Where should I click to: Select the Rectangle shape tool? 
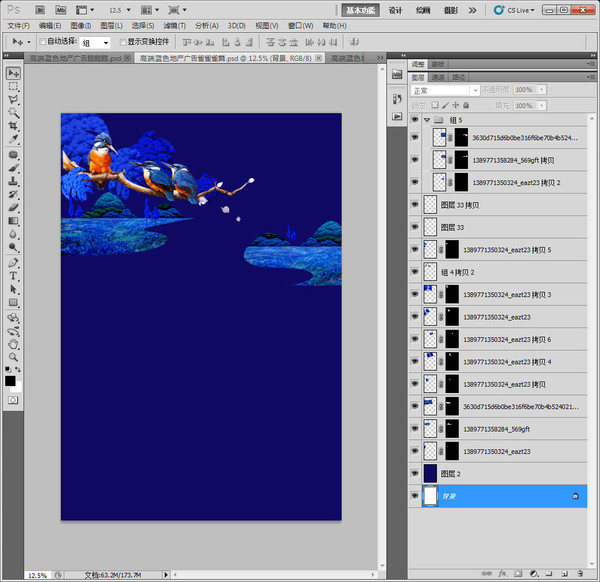click(13, 302)
